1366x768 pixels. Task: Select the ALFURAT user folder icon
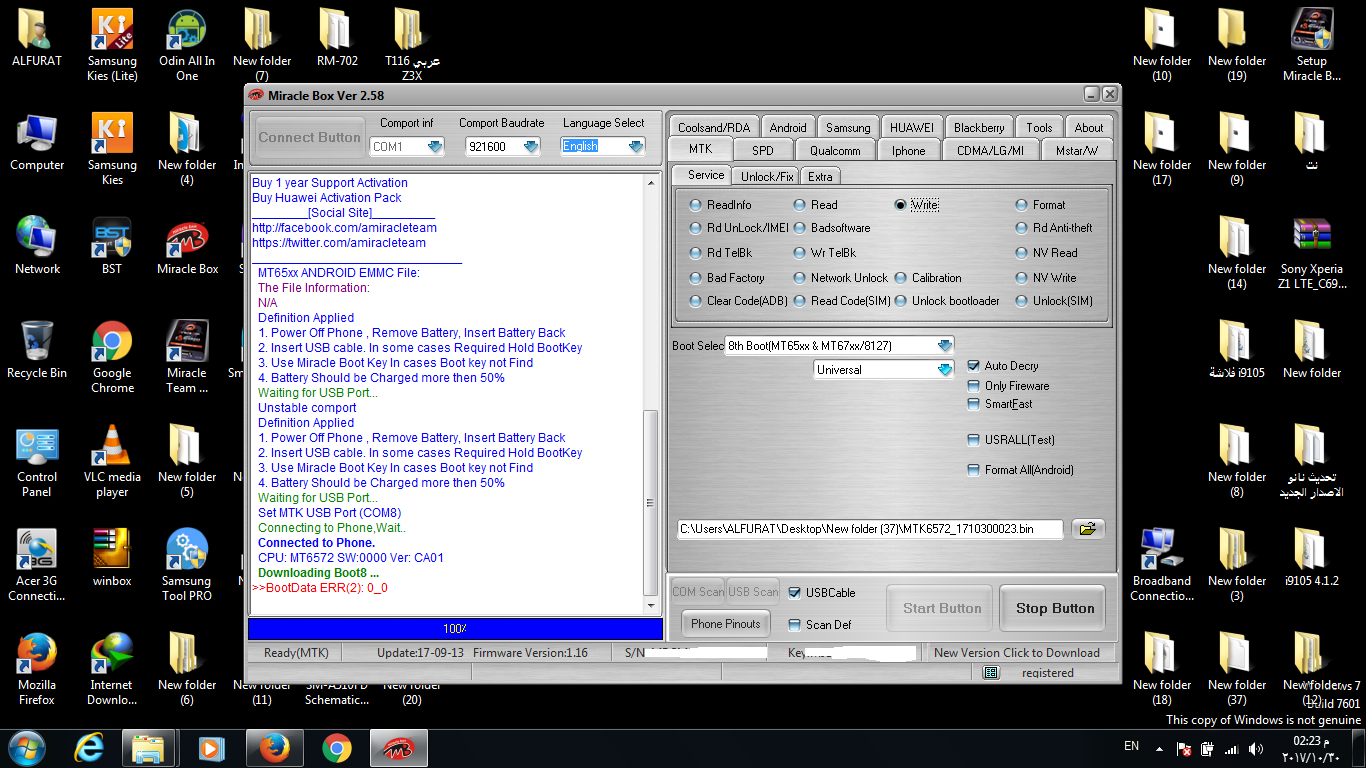pyautogui.click(x=37, y=38)
